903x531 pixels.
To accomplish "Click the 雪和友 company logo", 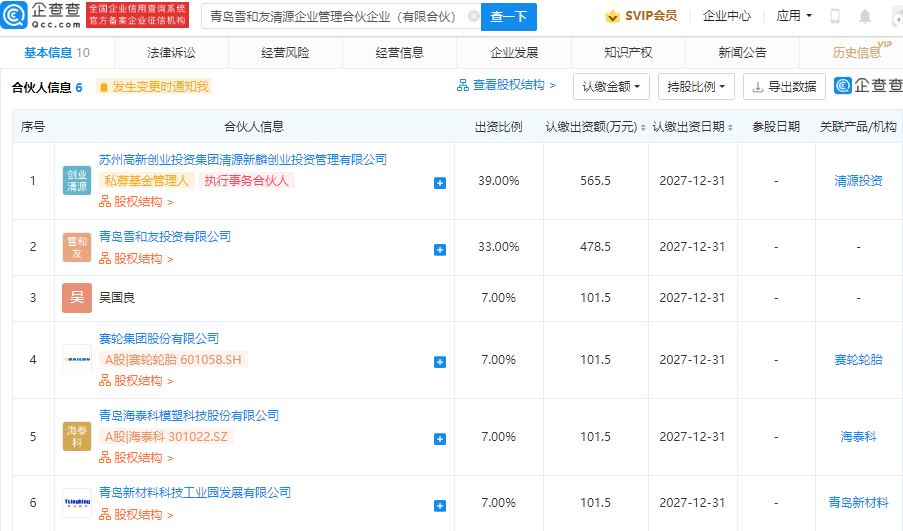I will coord(77,247).
